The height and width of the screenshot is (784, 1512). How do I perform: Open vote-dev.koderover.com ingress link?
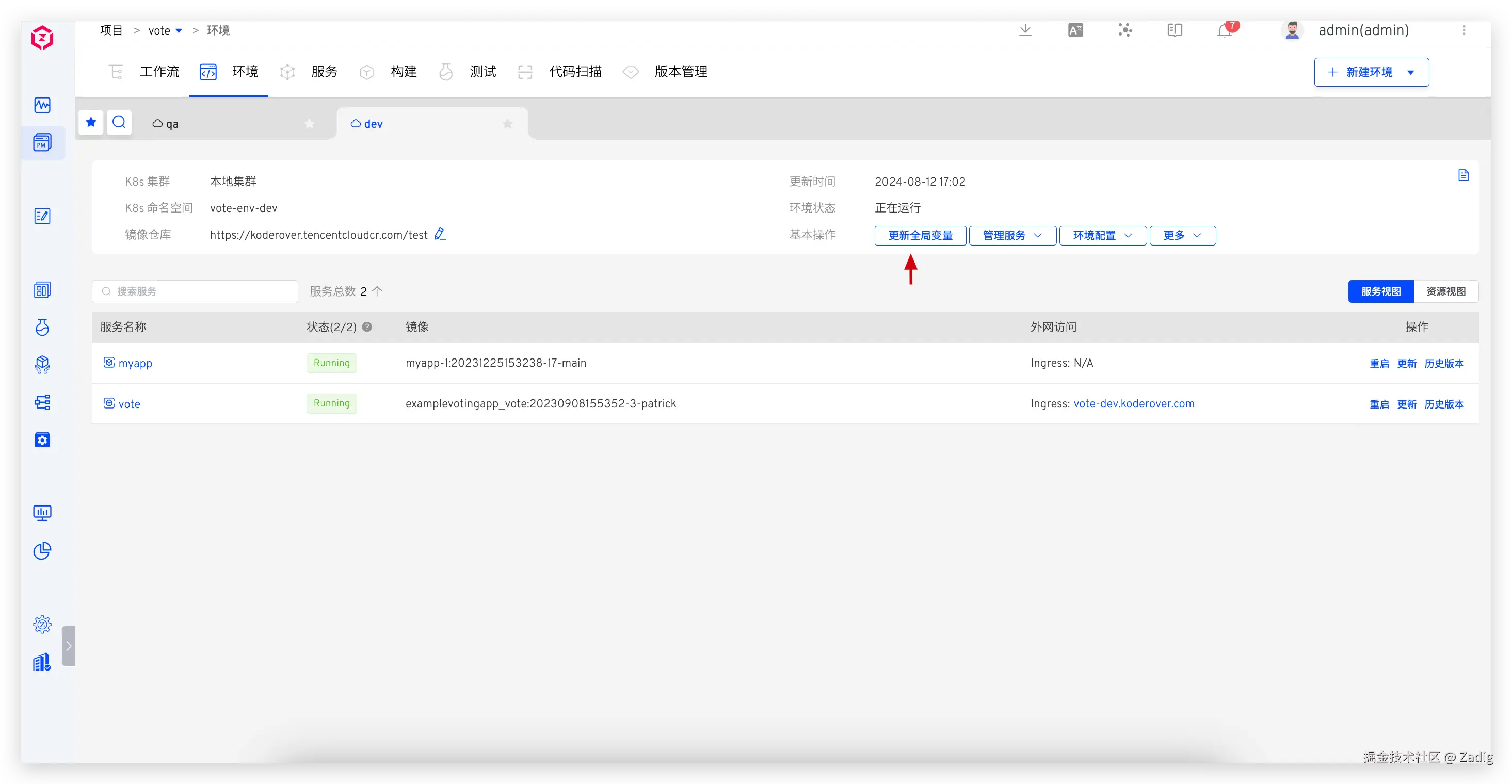pyautogui.click(x=1133, y=404)
